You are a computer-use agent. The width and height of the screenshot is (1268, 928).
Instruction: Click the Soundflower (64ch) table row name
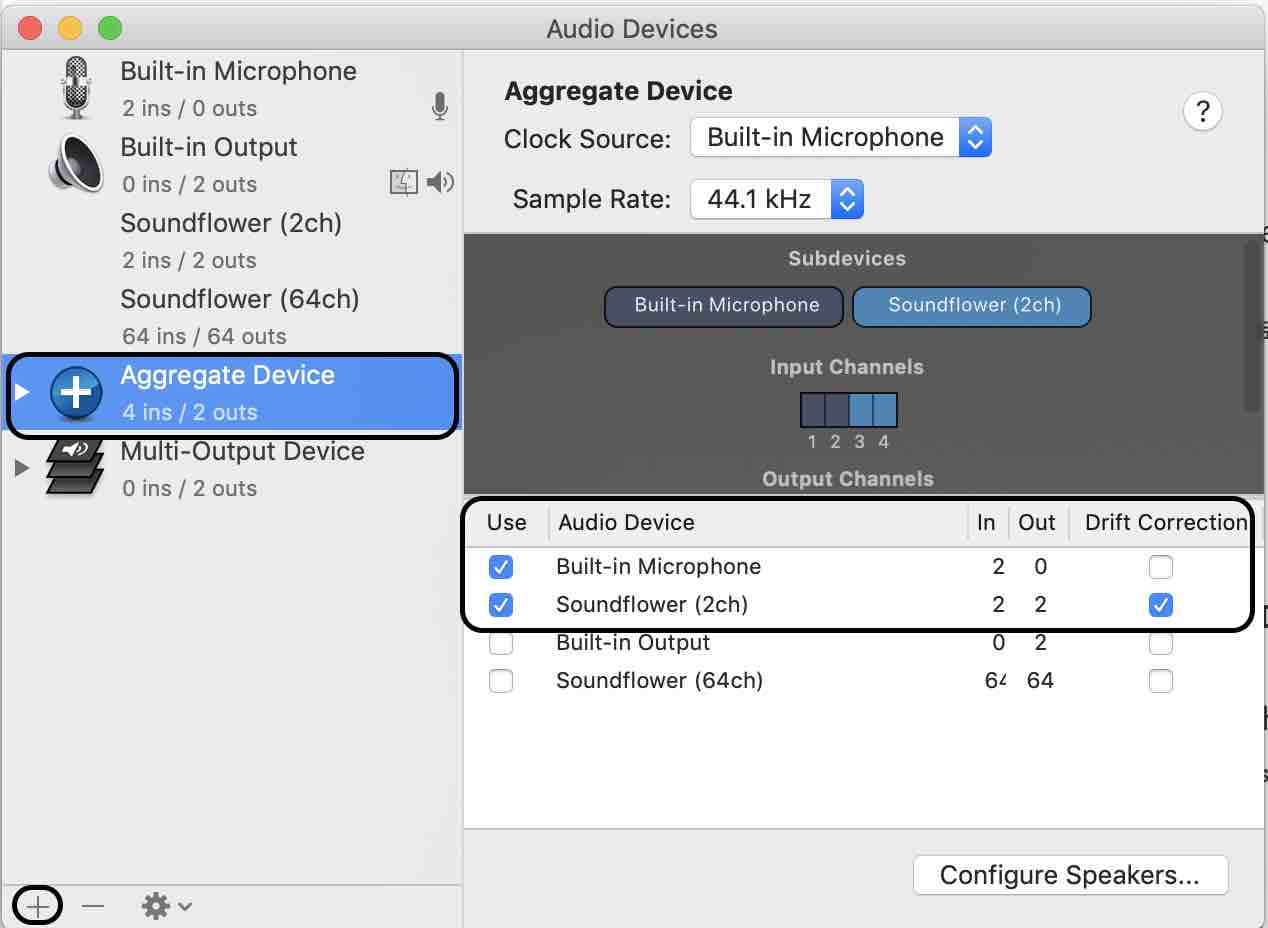click(x=659, y=681)
